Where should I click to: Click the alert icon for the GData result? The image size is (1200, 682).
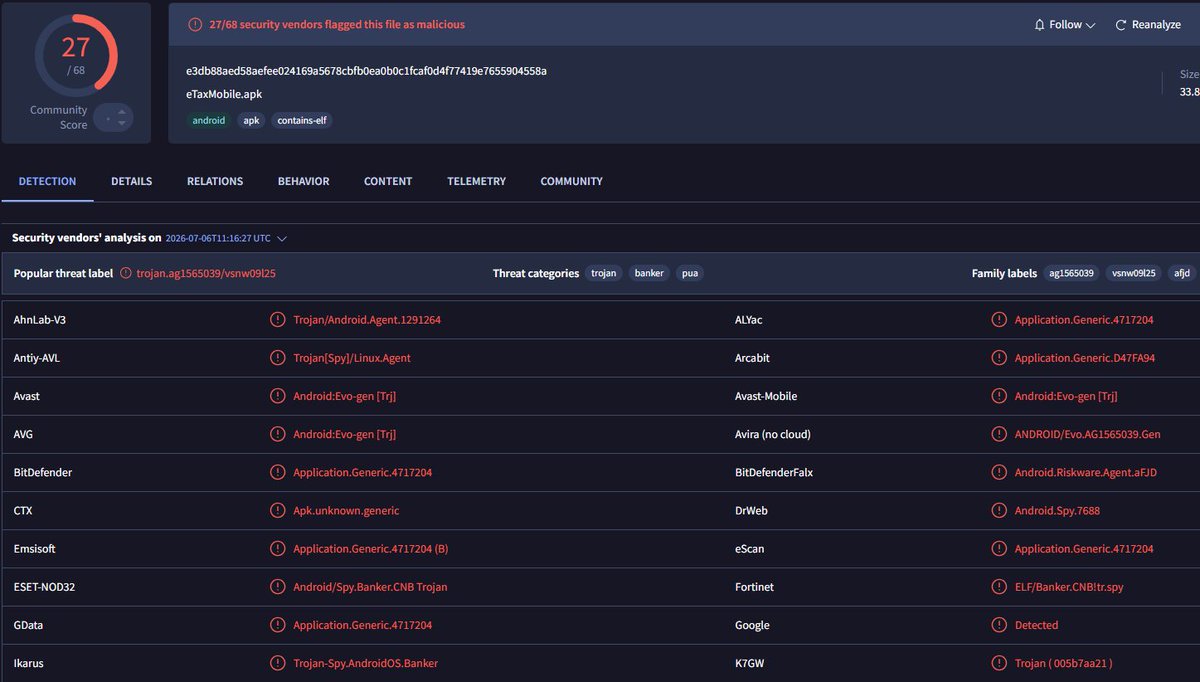click(x=277, y=625)
